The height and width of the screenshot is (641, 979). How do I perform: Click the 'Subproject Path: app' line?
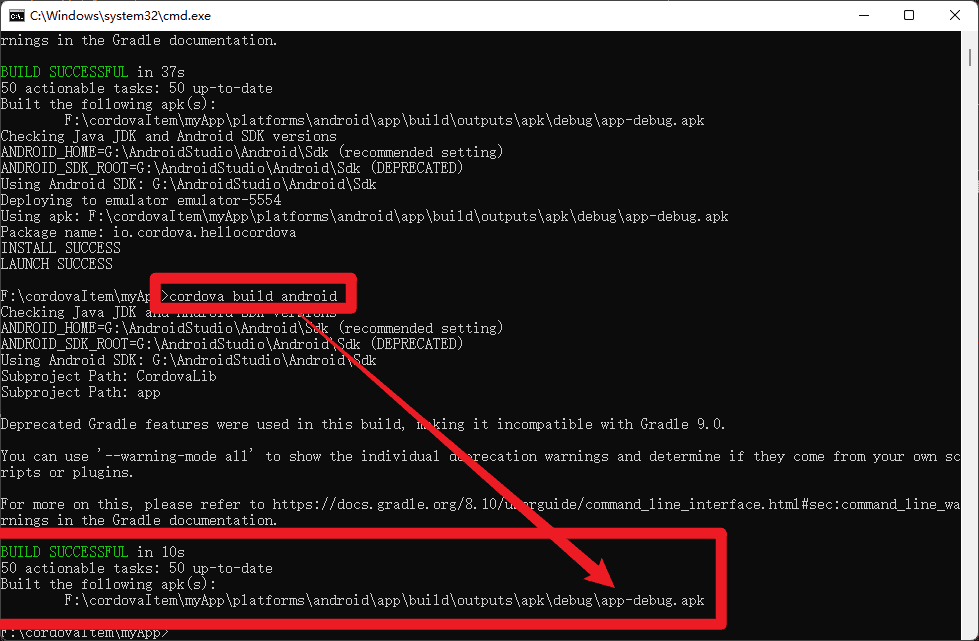point(80,392)
